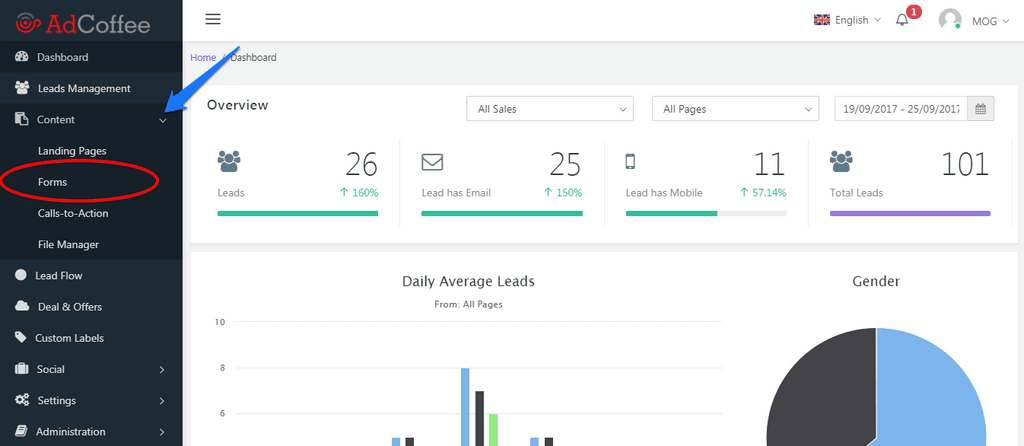
Task: Click the Administration book icon
Action: point(22,432)
